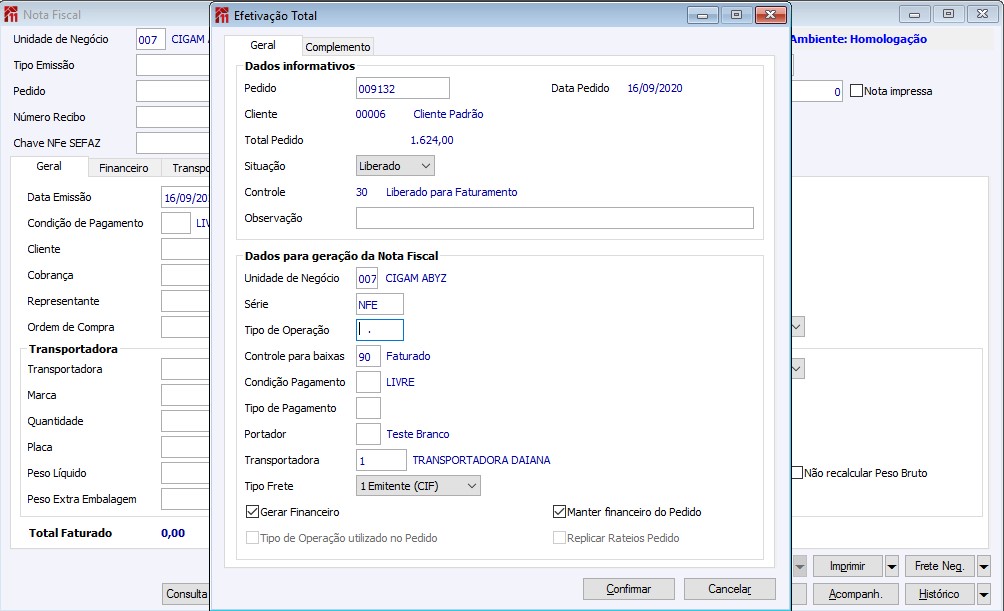1004x611 pixels.
Task: Click the Total Faturado value 0,00
Action: (x=173, y=533)
